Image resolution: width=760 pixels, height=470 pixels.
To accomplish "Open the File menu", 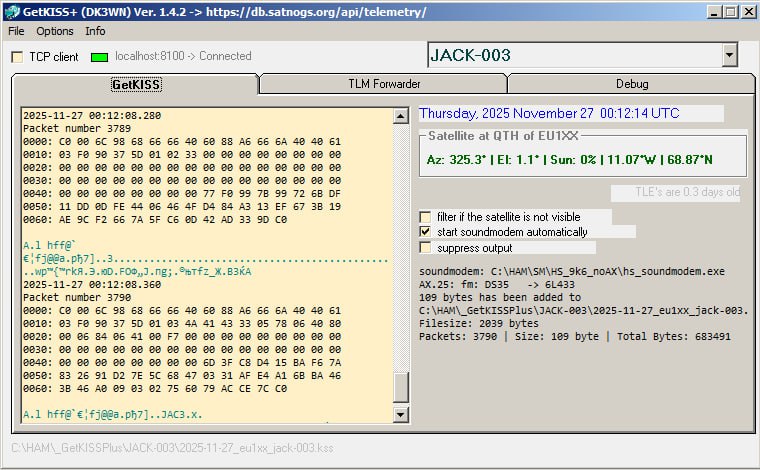I will coord(16,31).
